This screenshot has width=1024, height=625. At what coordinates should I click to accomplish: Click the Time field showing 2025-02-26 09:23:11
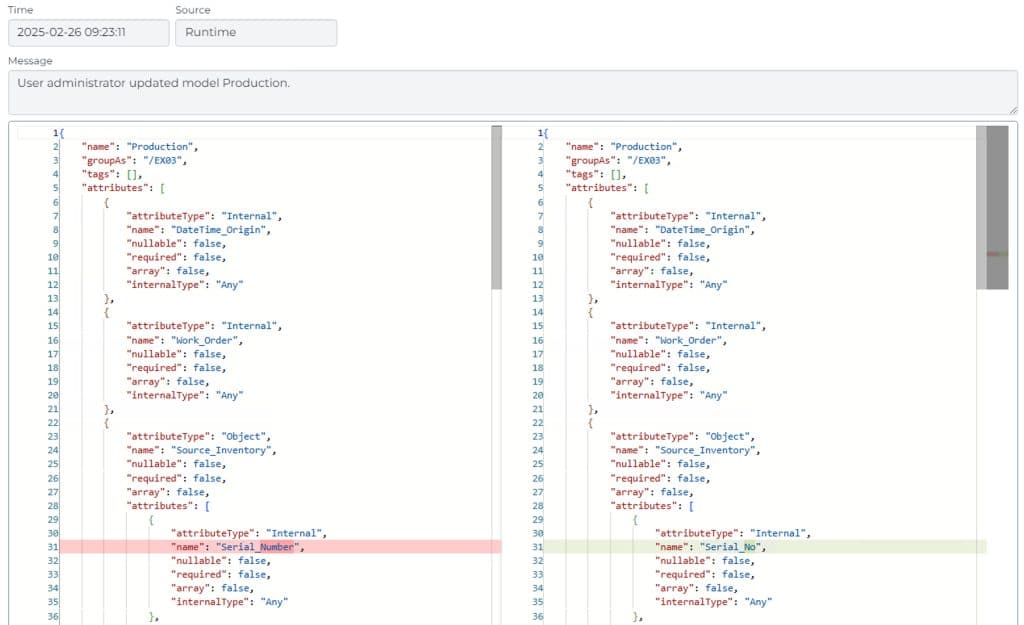pyautogui.click(x=88, y=32)
